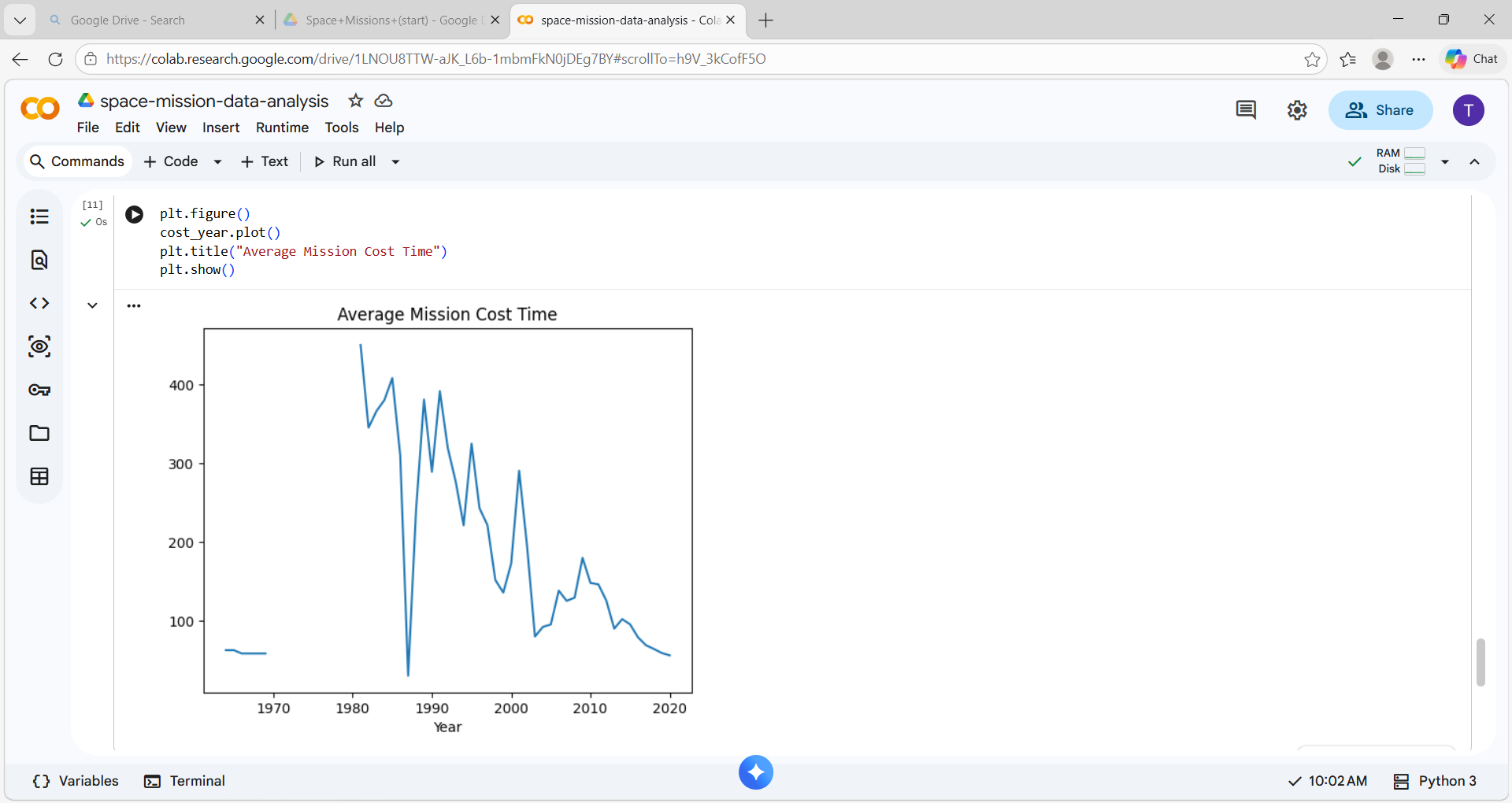Open notebook settings with the gear icon

coord(1297,110)
